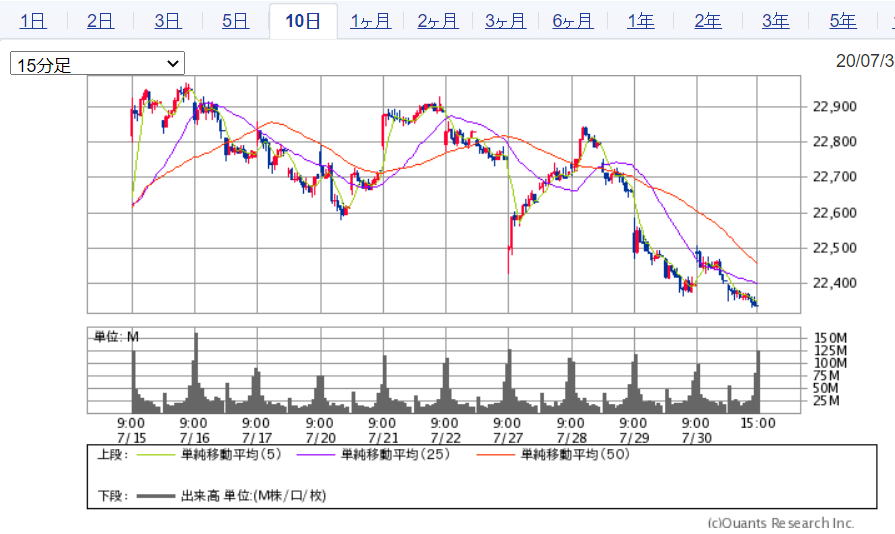The width and height of the screenshot is (895, 534).
Task: Select the active 10日 tab
Action: tap(303, 20)
